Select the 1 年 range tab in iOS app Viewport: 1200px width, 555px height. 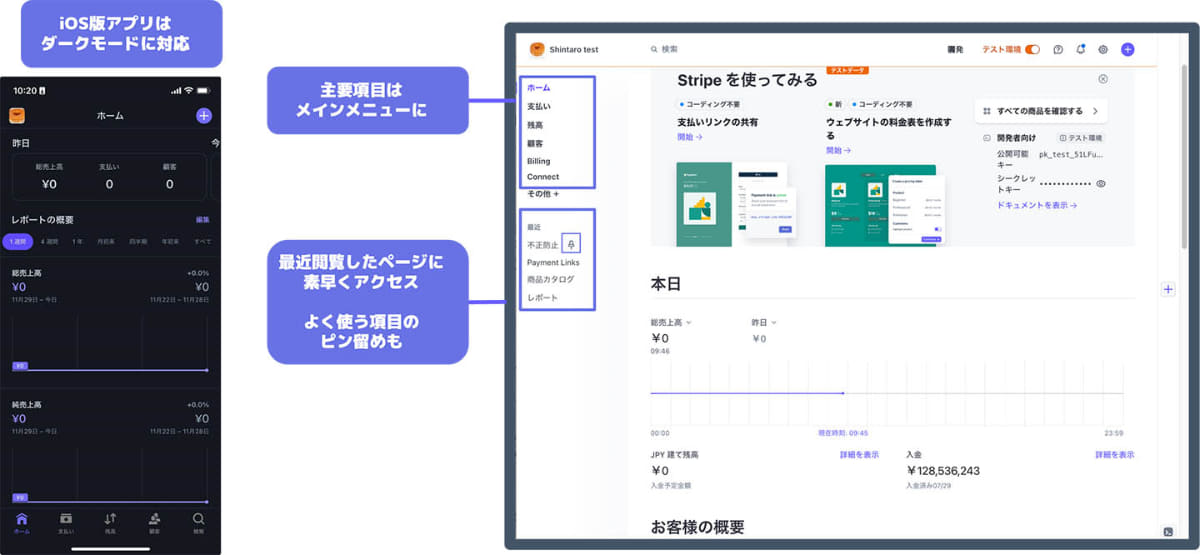78,241
